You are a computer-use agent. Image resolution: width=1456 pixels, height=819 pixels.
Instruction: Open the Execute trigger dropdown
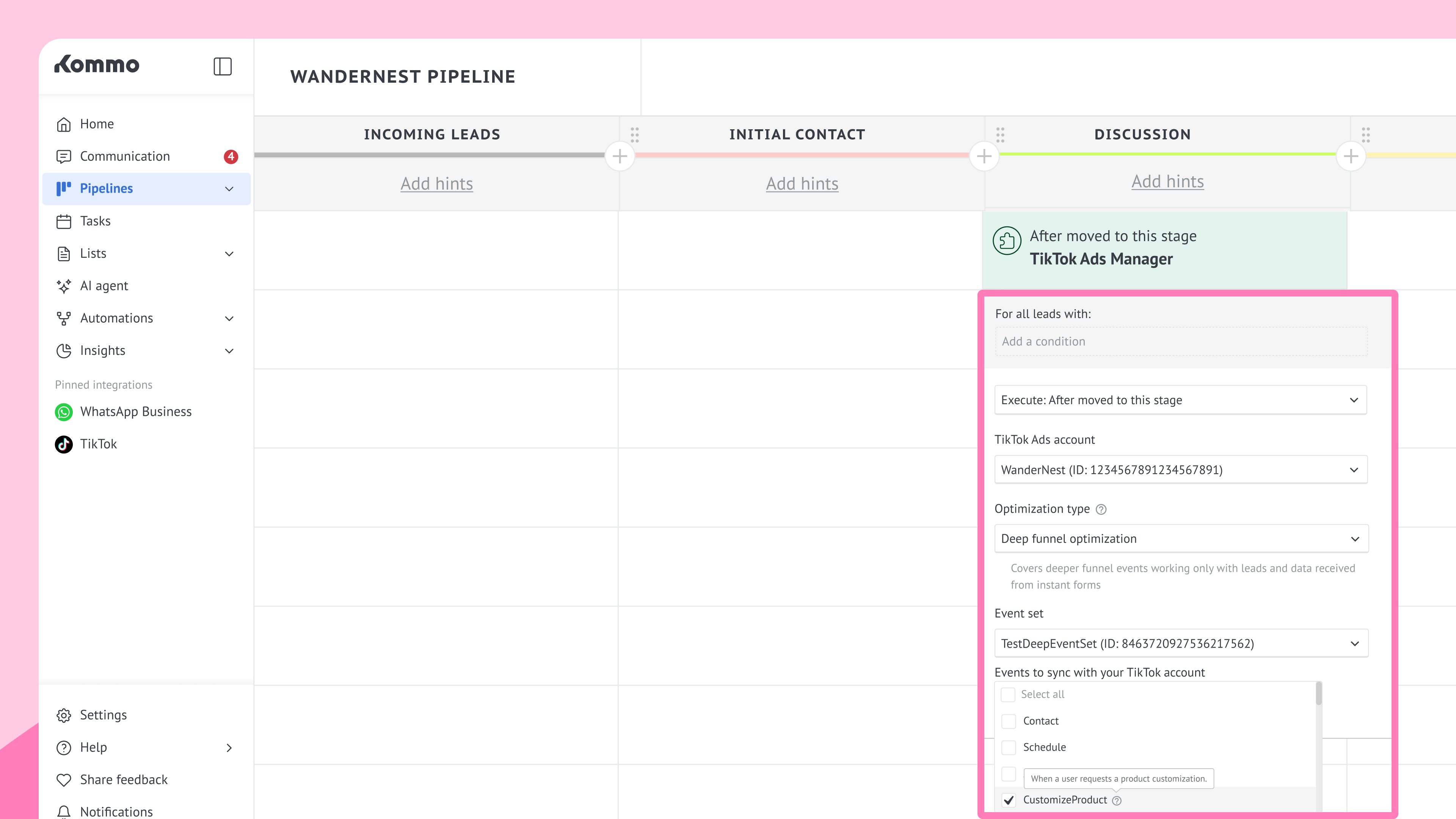tap(1180, 400)
